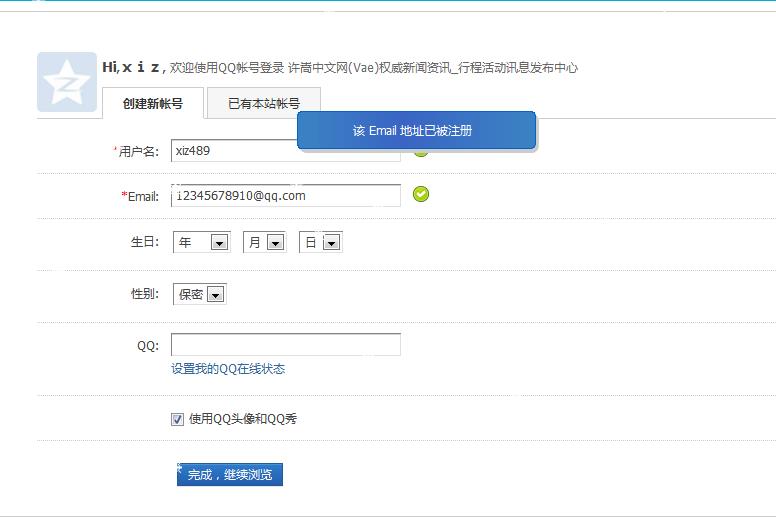Image resolution: width=776 pixels, height=518 pixels.
Task: Open the 设置我的QQ在线状态 link
Action: click(x=228, y=369)
